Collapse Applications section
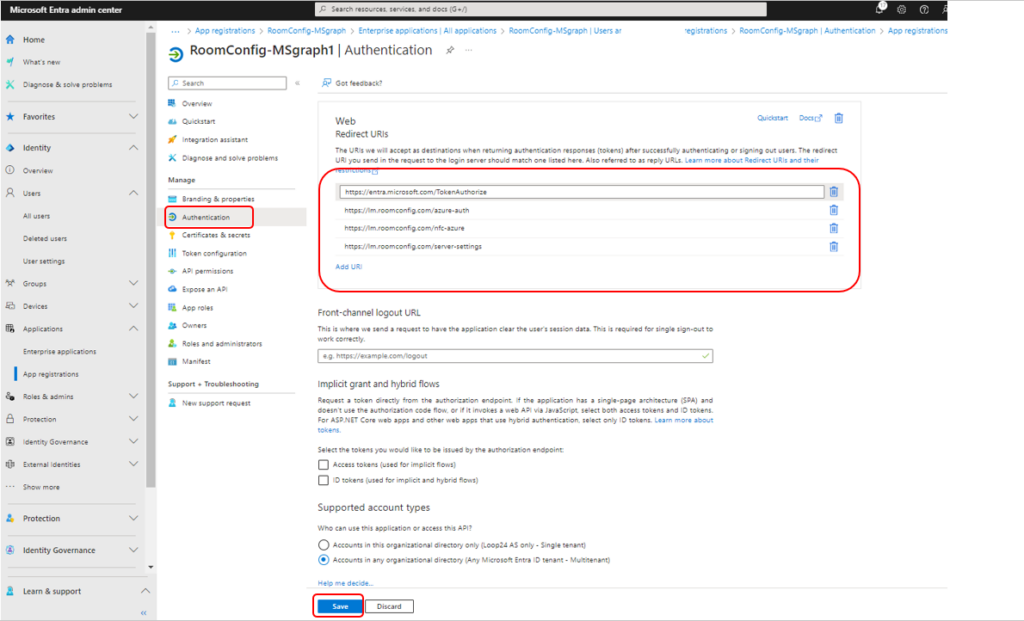Screen dimensions: 1024x621 point(133,328)
